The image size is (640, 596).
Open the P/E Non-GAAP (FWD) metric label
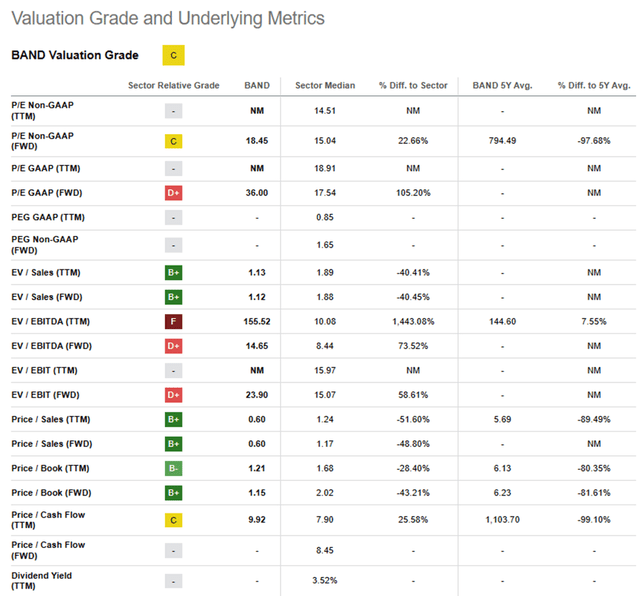point(42,141)
